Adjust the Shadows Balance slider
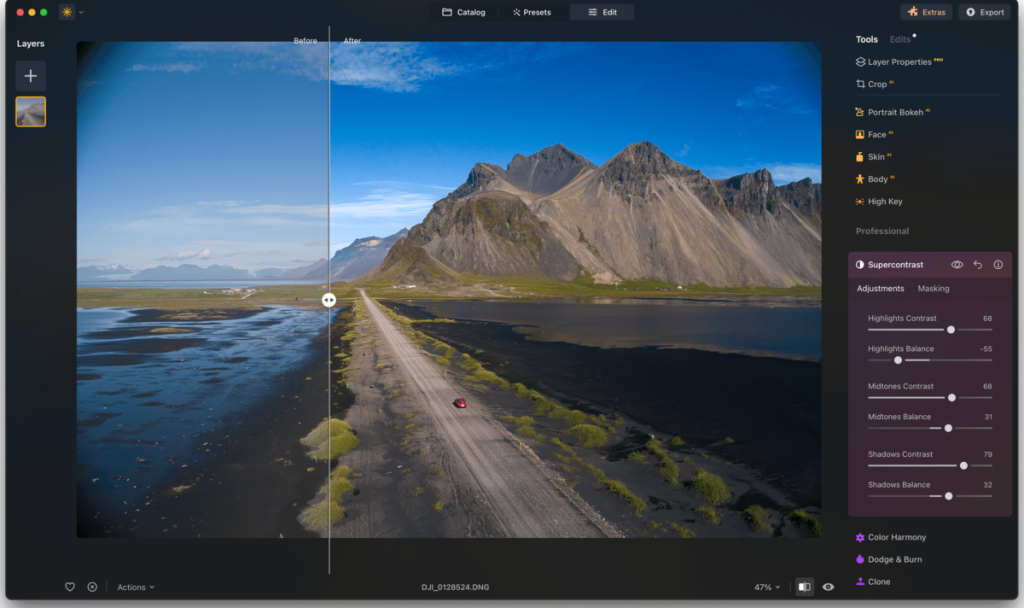The image size is (1024, 608). pos(949,496)
